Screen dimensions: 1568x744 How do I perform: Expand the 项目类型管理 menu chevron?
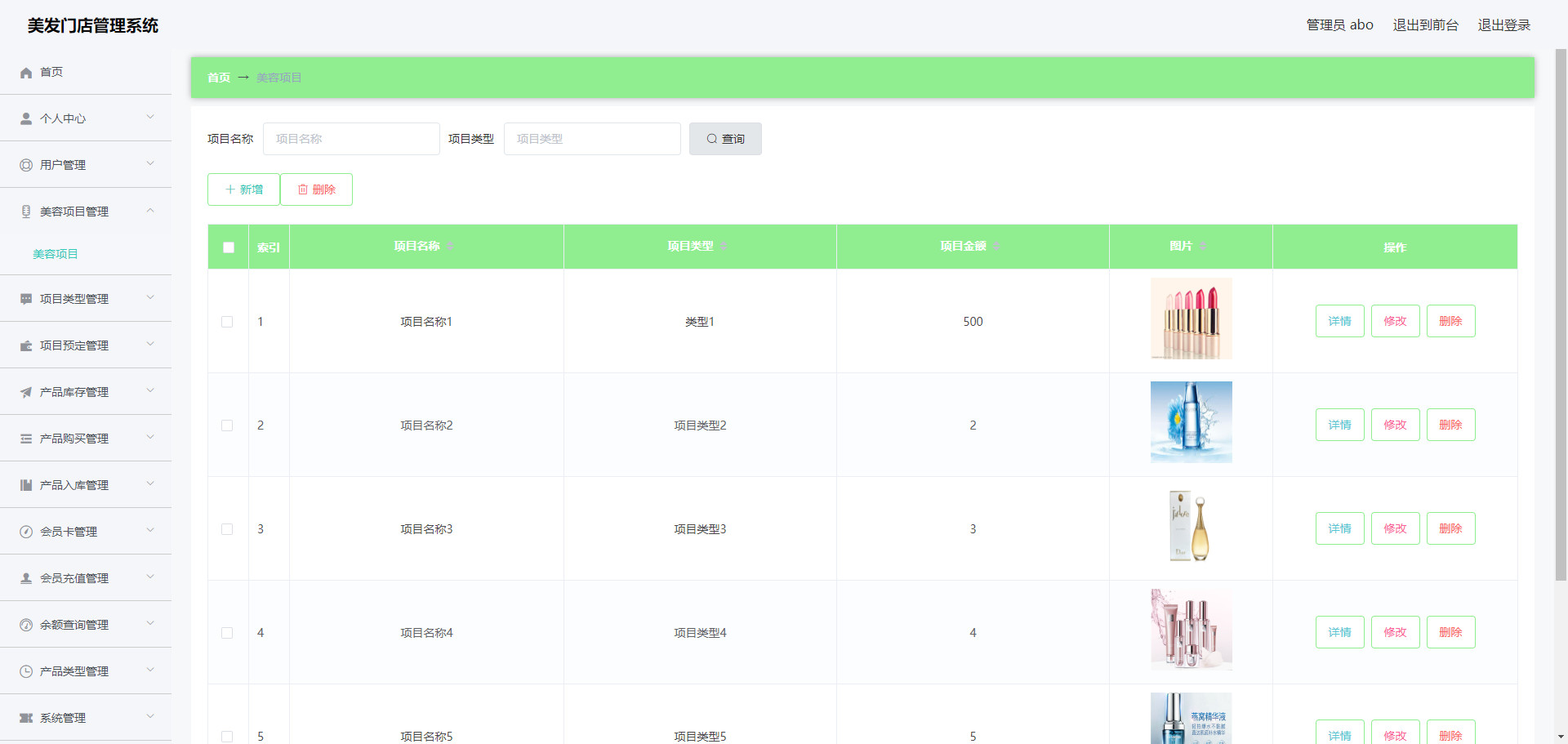click(150, 298)
